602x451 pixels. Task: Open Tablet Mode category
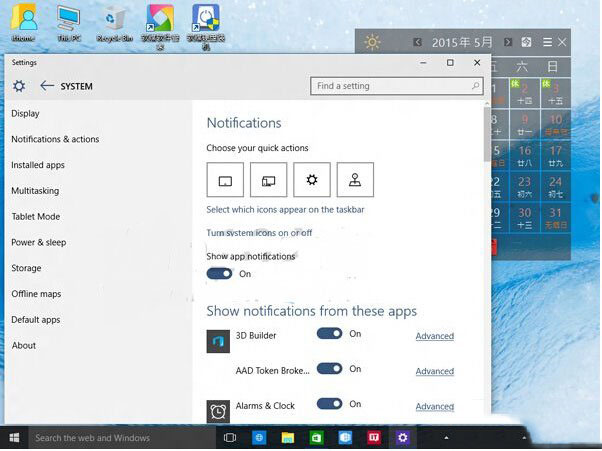(36, 216)
